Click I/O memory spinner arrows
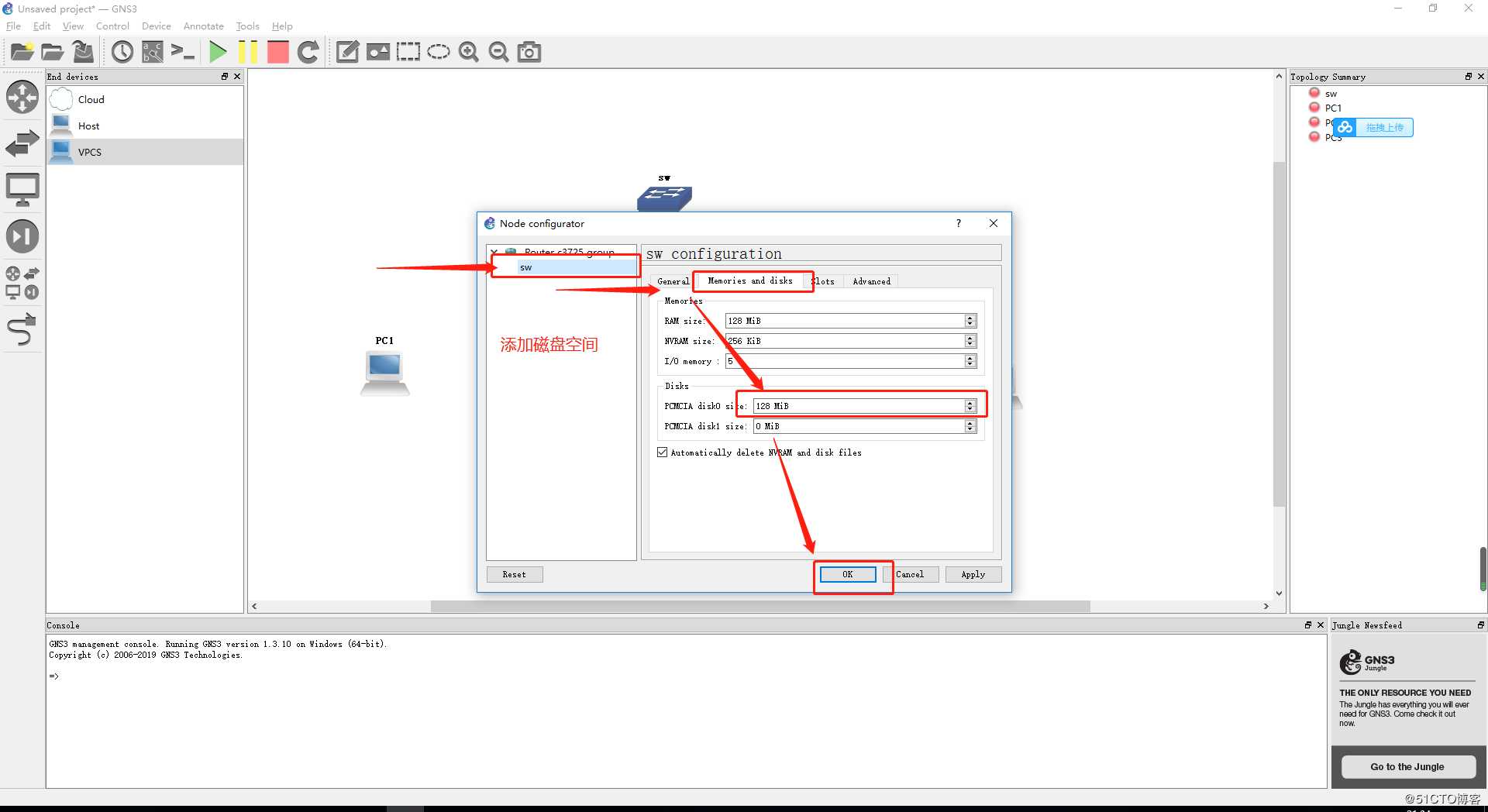The height and width of the screenshot is (812, 1488). pos(970,361)
